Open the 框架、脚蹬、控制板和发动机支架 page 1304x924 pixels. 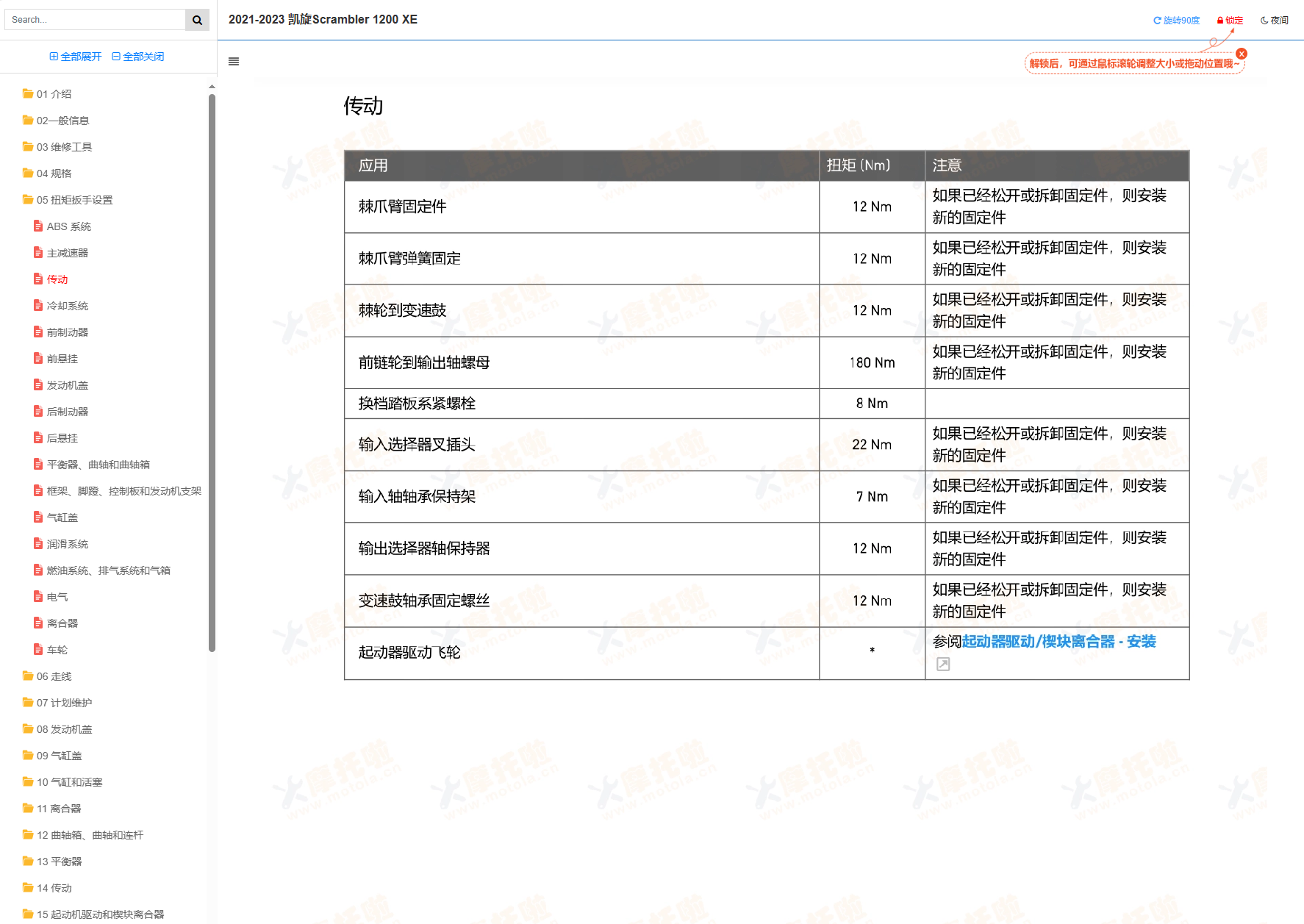[x=118, y=491]
